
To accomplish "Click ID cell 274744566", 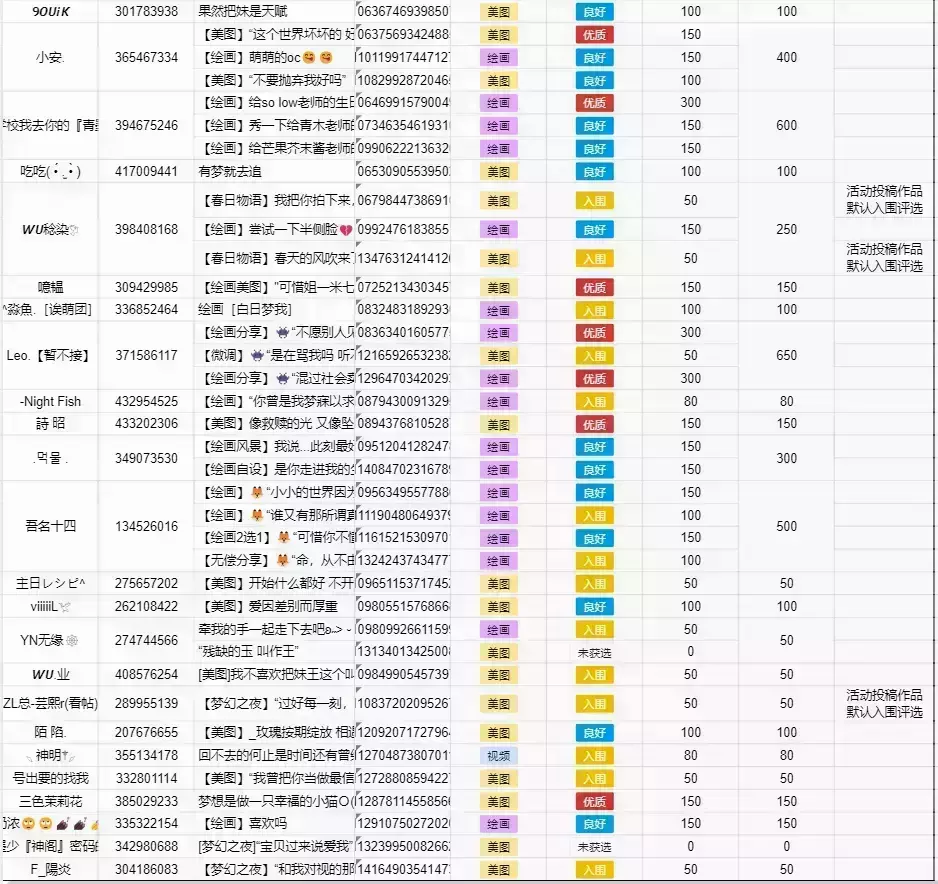I will [146, 641].
